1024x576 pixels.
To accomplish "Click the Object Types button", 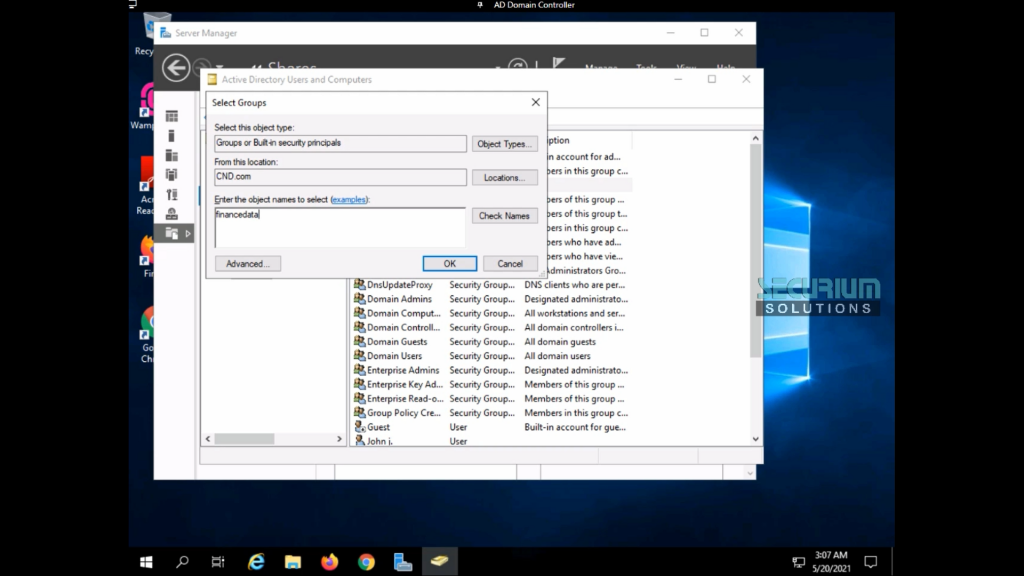I will point(504,144).
